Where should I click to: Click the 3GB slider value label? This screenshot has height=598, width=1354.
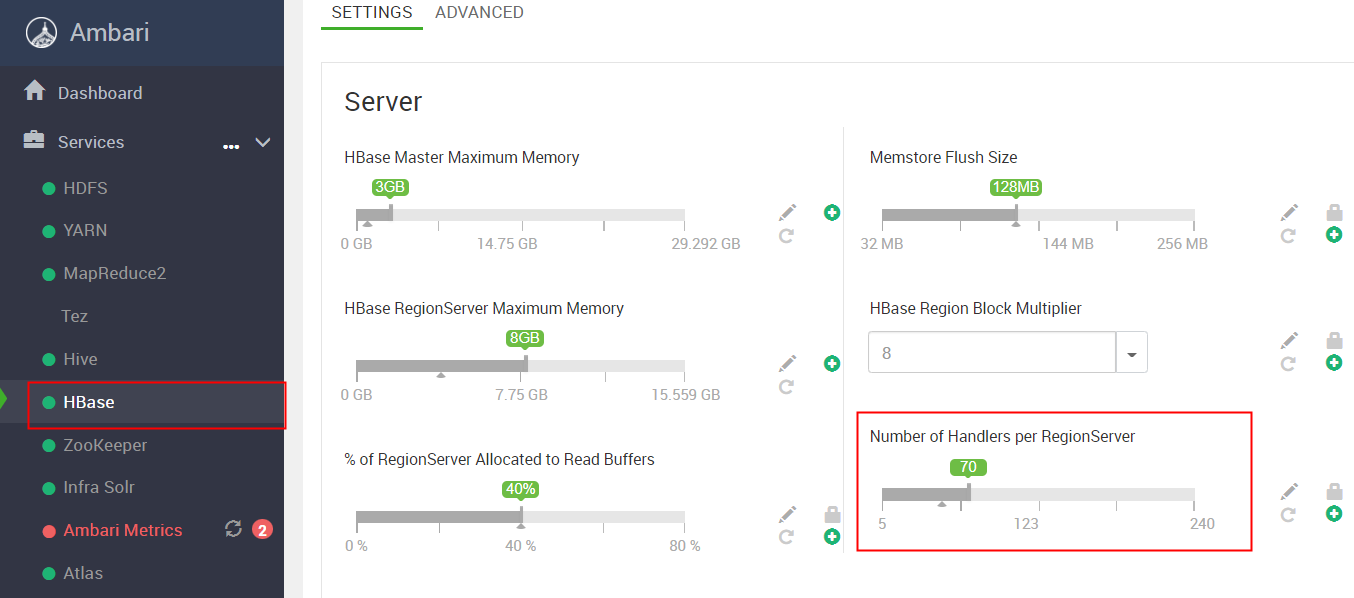390,187
